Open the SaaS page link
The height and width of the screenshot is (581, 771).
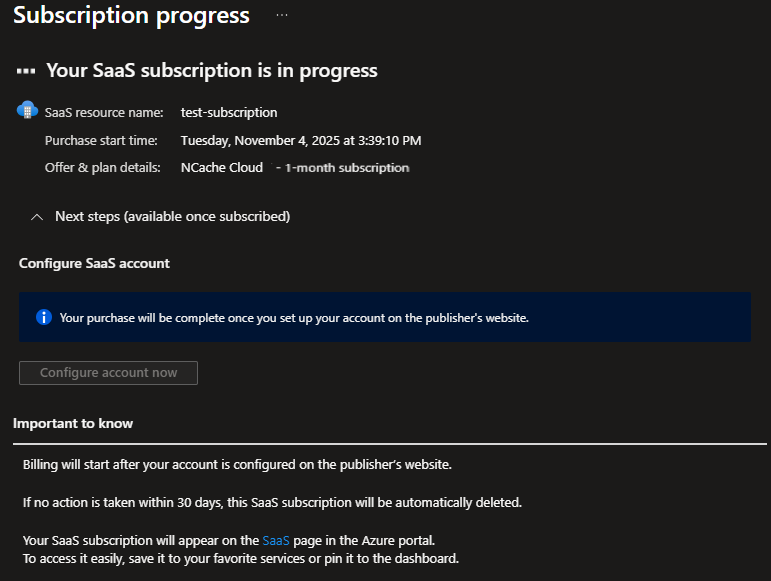tap(276, 541)
